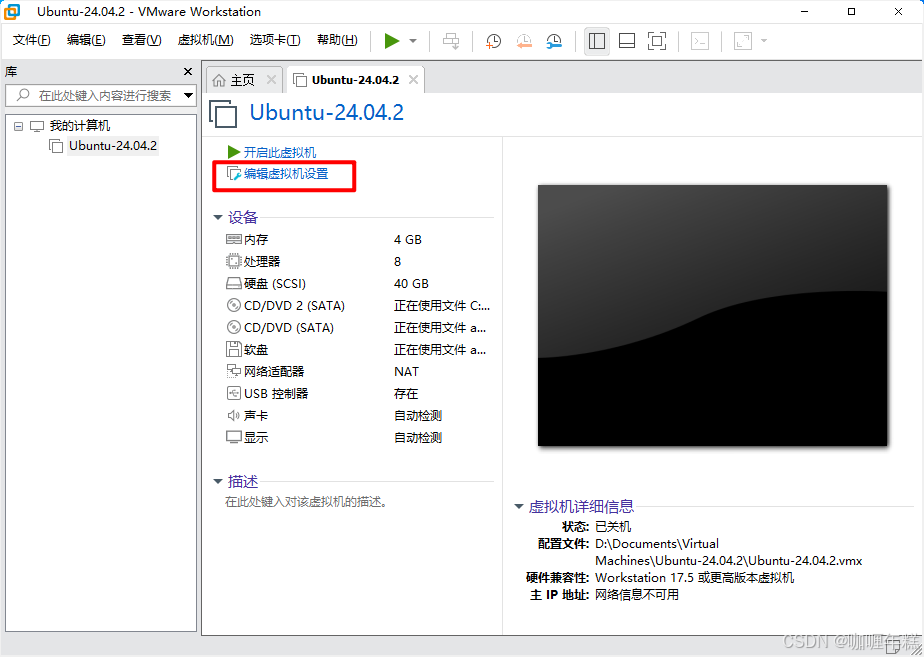Click the CD/DVD (SATA) disc icon
The image size is (924, 657).
click(x=233, y=327)
